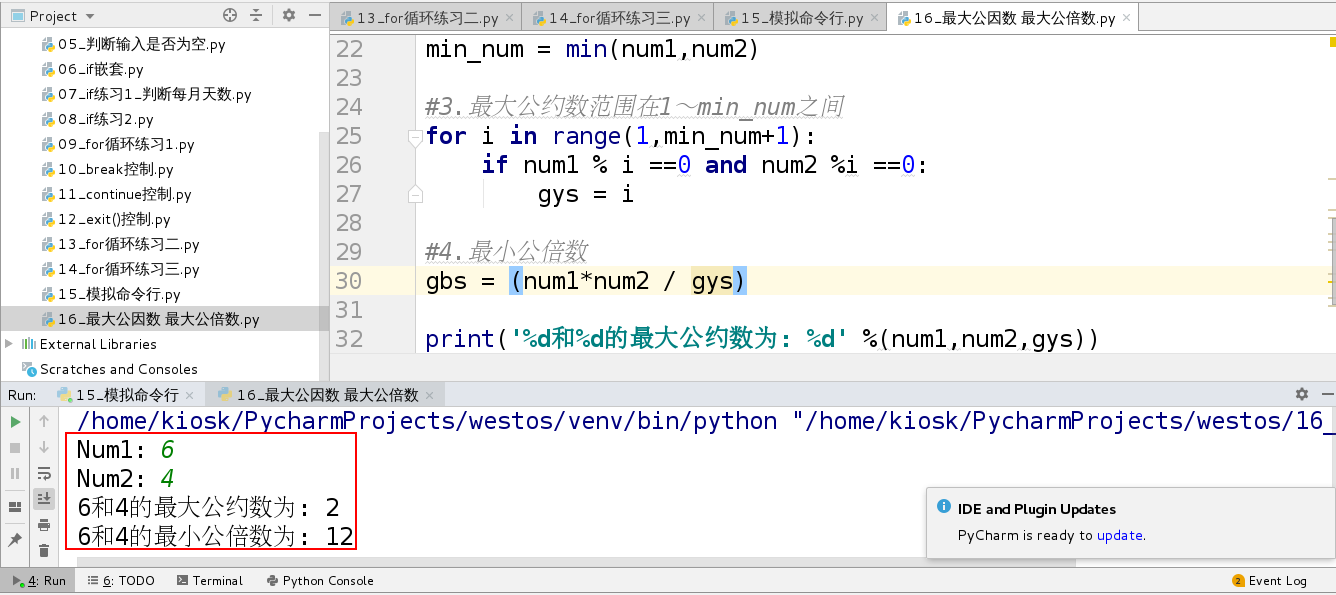The image size is (1336, 595).
Task: Open the 6: TODO tool window
Action: coord(122,580)
